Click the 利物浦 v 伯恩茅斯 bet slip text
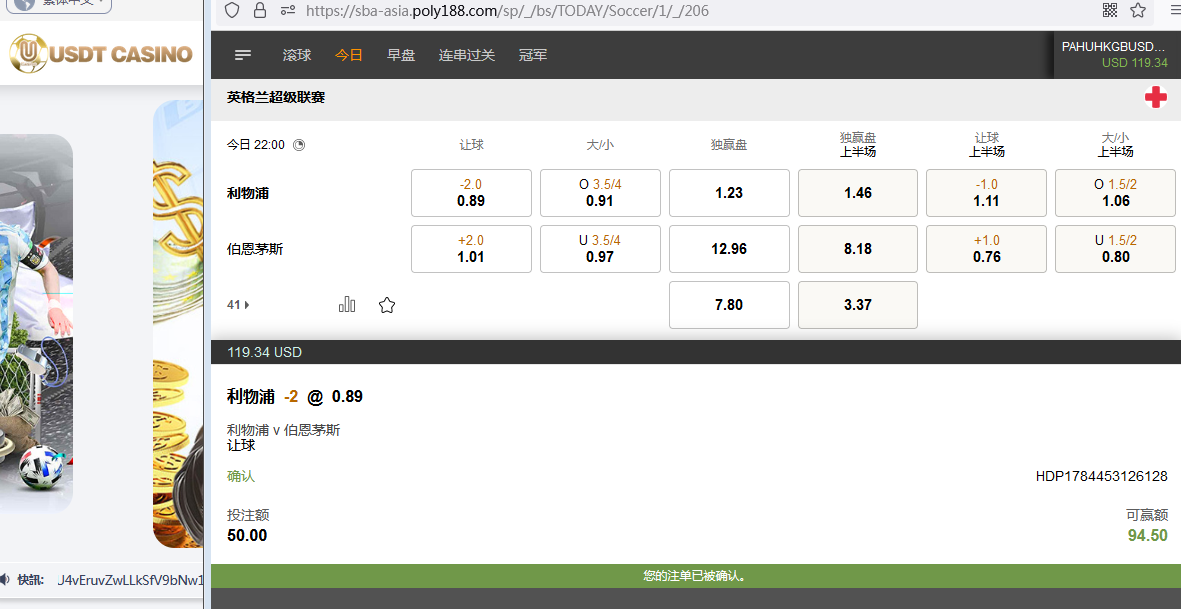The image size is (1181, 609). 283,431
